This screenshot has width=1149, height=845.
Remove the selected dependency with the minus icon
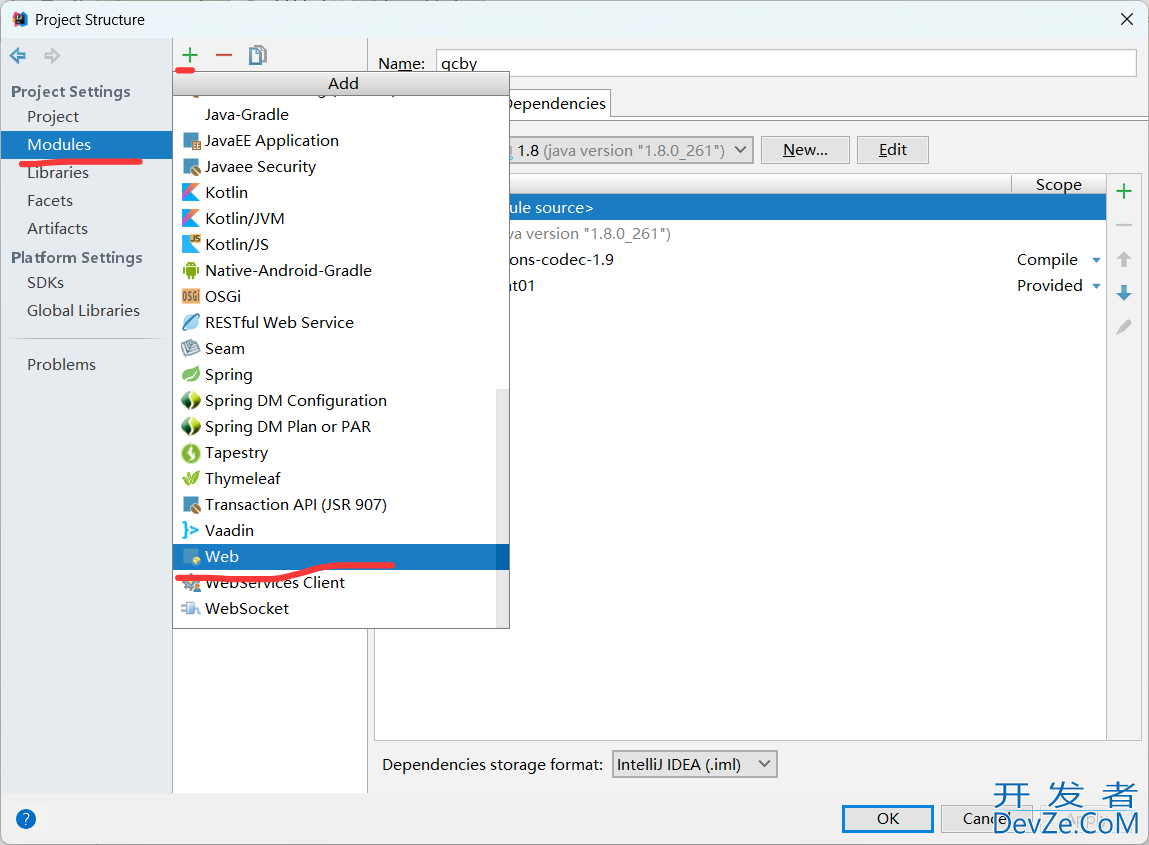tap(1123, 225)
